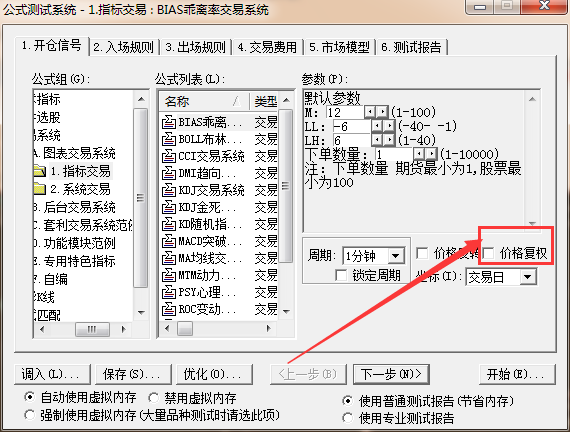Switch to 6.测试报告 tab
This screenshot has width=570, height=432.
(x=412, y=48)
